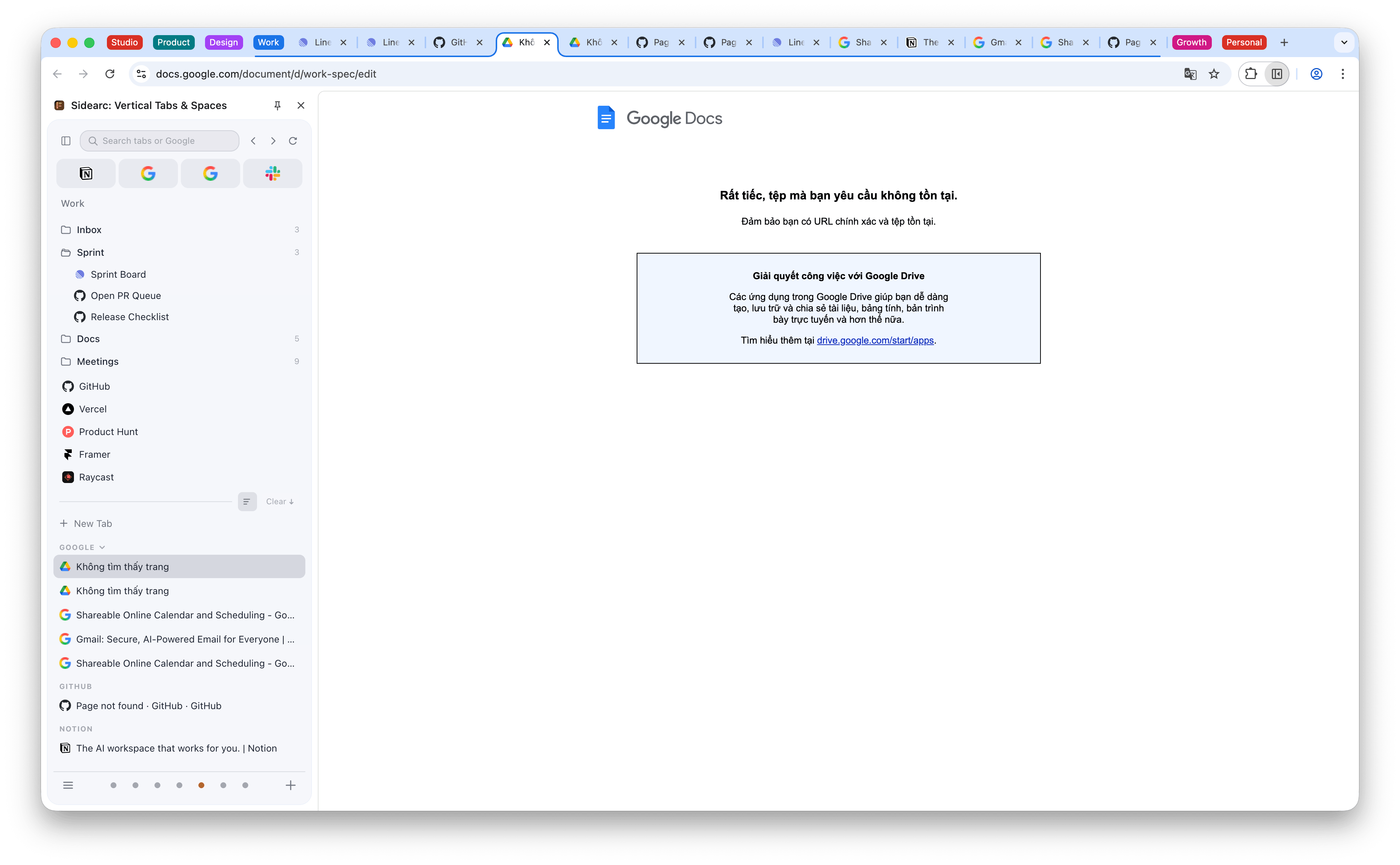
Task: Open the pinned Slack shortcut tile
Action: tap(272, 173)
